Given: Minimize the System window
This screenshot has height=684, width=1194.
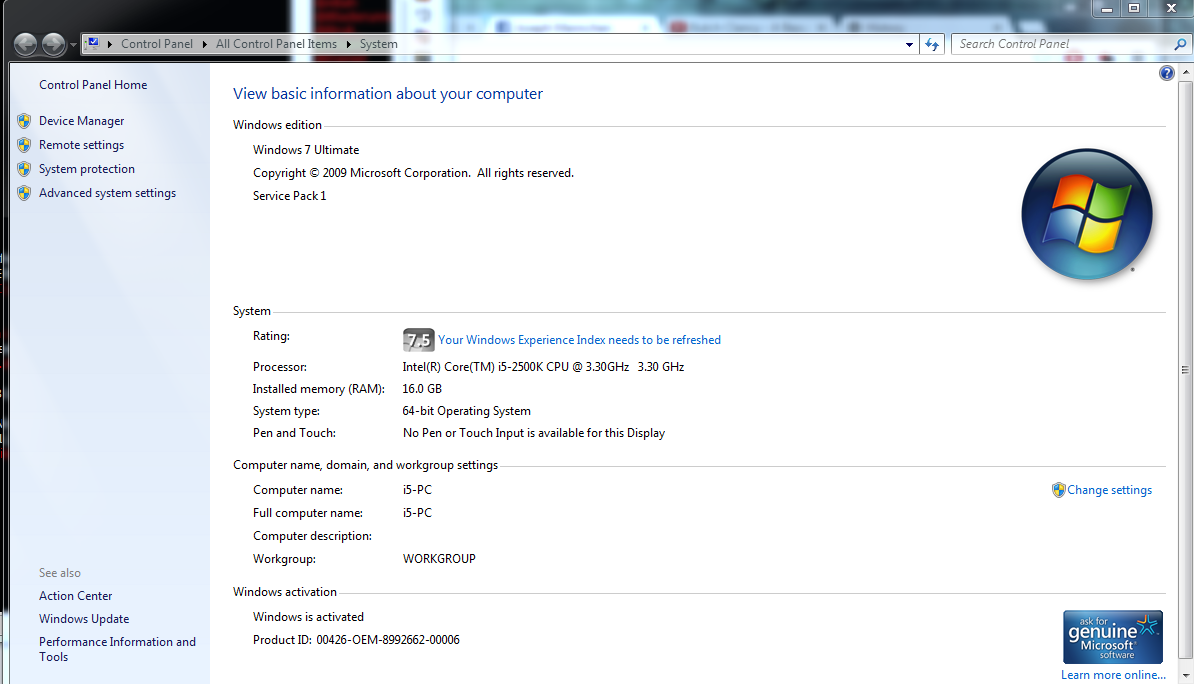Looking at the screenshot, I should pos(1106,8).
